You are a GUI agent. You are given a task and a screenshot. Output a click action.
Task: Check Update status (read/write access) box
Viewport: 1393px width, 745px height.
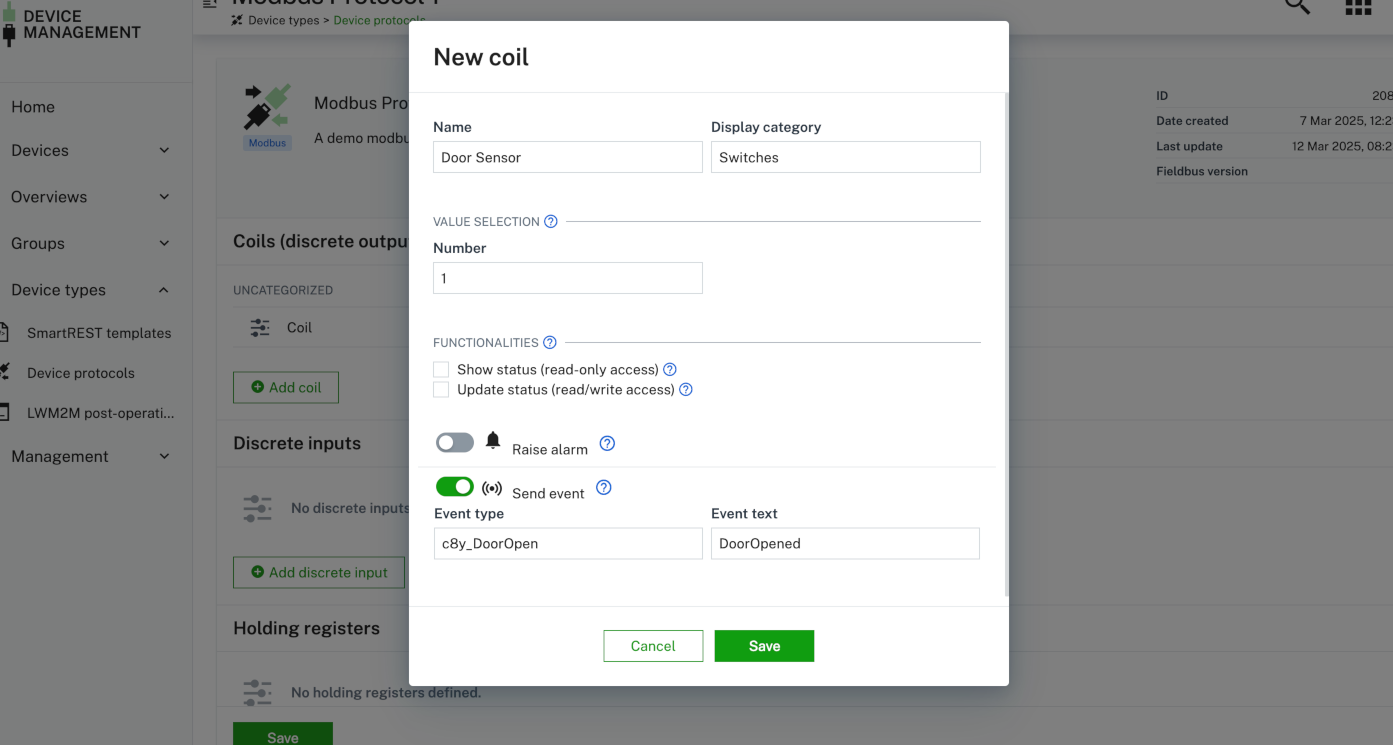click(x=441, y=390)
